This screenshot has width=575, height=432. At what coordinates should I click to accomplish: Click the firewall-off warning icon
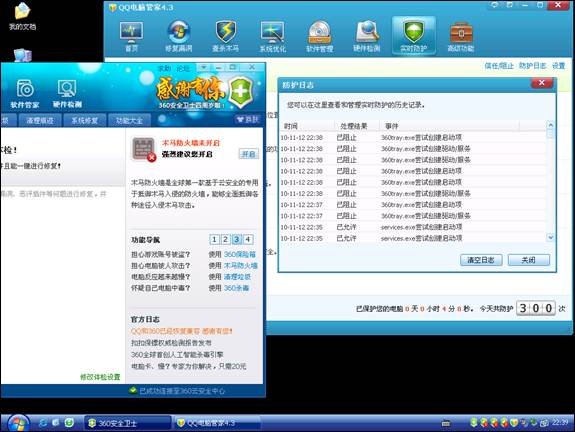click(x=143, y=149)
